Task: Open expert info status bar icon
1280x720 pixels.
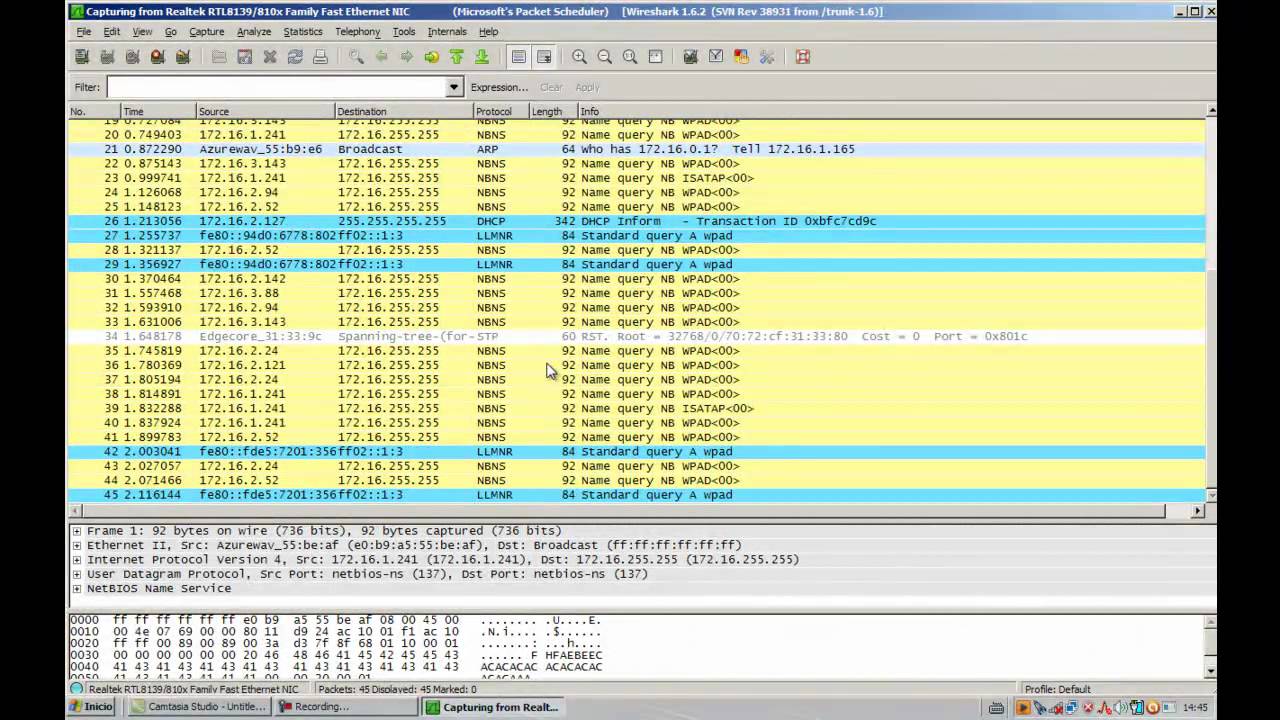Action: pos(77,689)
